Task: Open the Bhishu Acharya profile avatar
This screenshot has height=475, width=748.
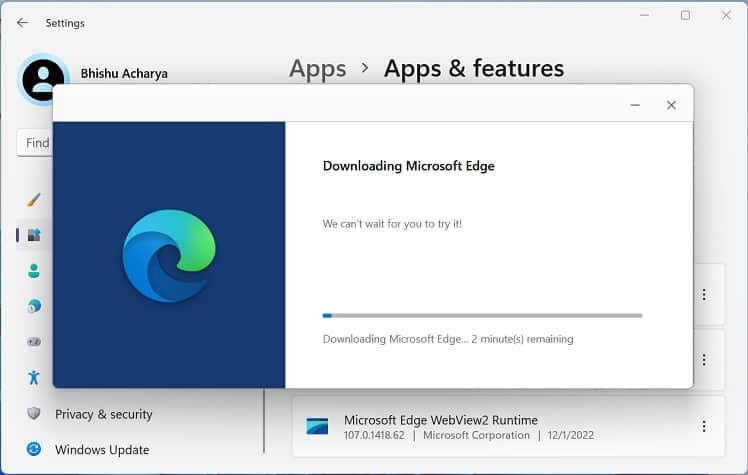Action: [x=43, y=80]
